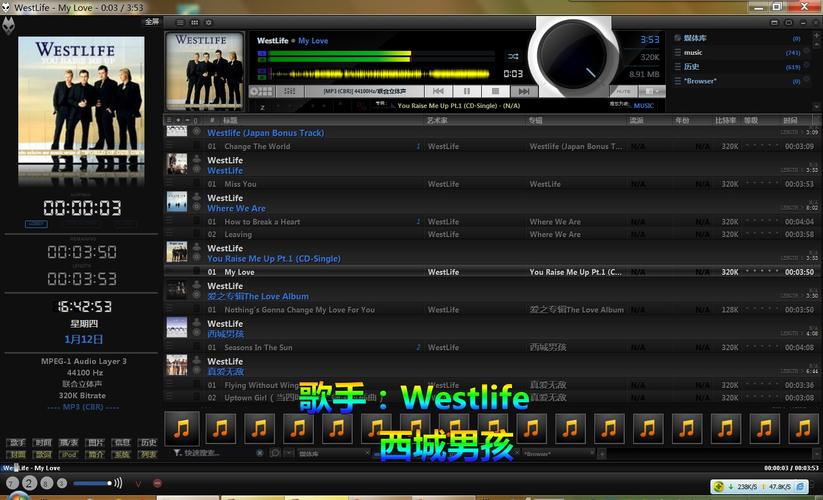823x500 pixels.
Task: Click the playlist add (+) icon
Action: [178, 120]
